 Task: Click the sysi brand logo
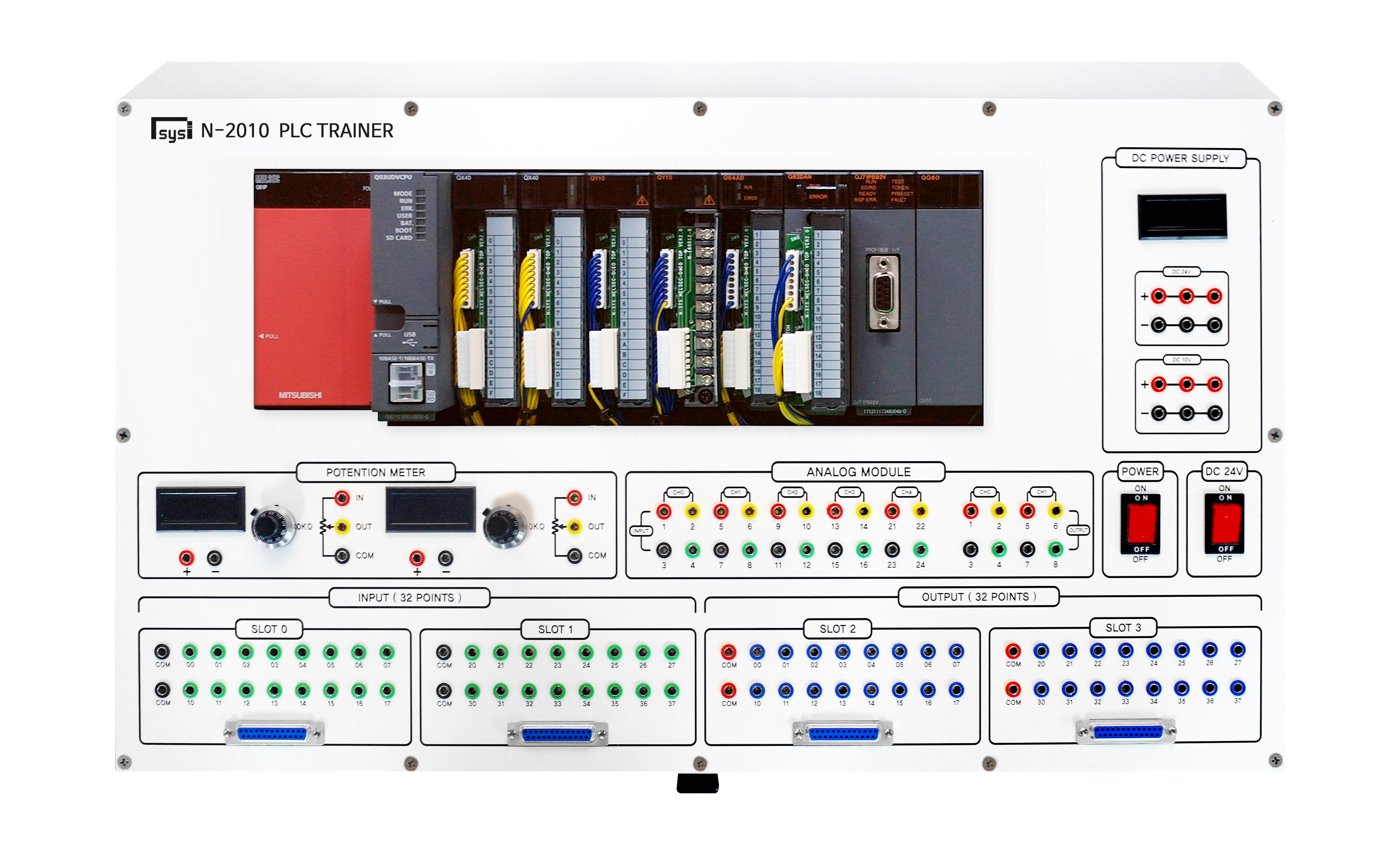(x=172, y=130)
